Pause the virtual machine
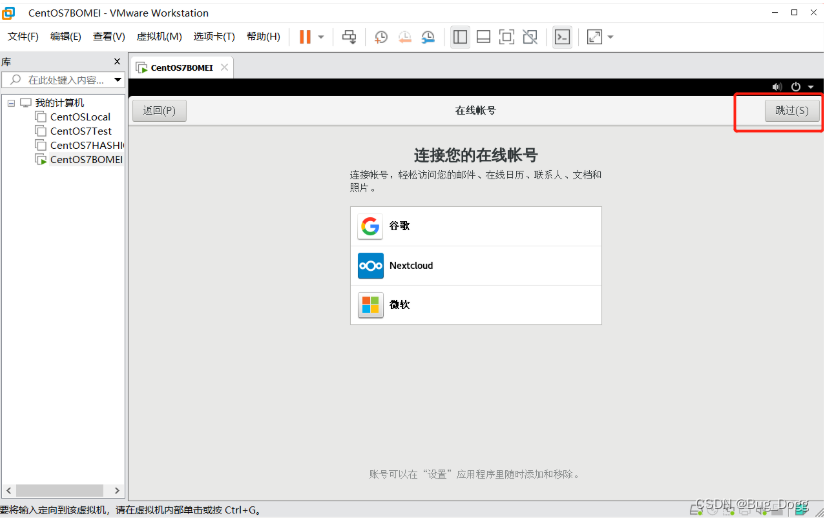Image resolution: width=824 pixels, height=521 pixels. point(305,37)
